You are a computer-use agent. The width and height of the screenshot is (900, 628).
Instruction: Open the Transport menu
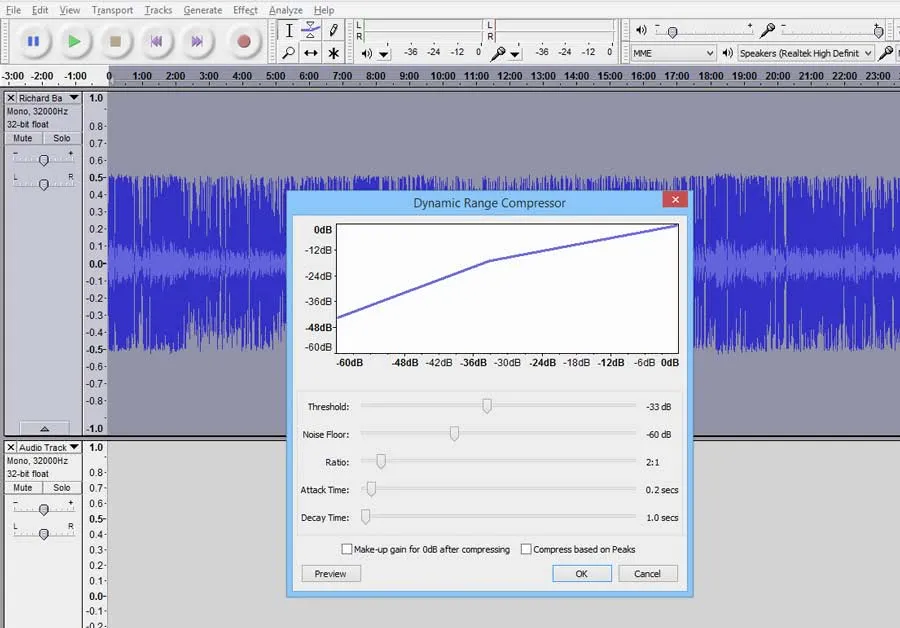[111, 10]
